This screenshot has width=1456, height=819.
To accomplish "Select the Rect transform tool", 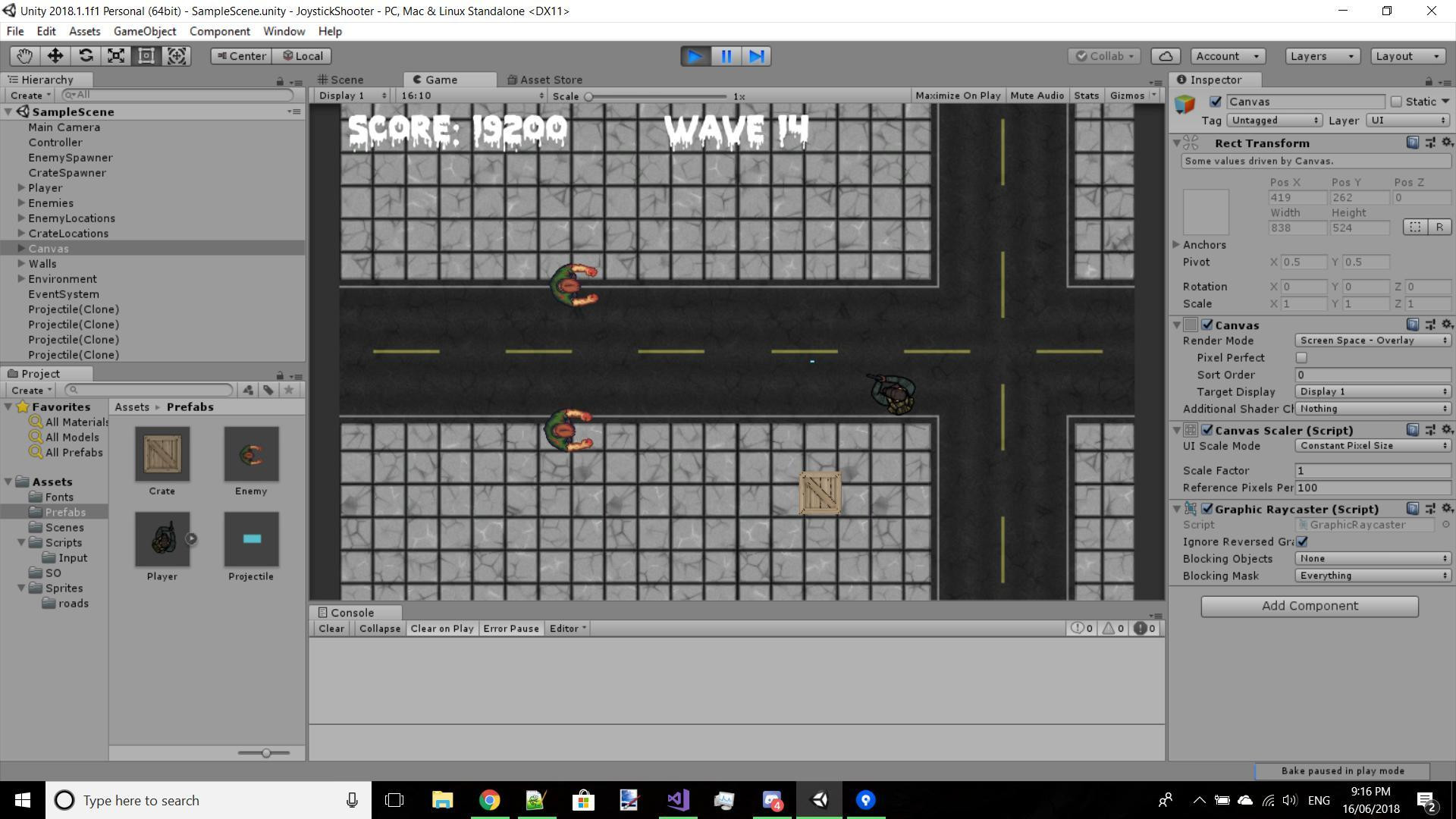I will tap(146, 56).
